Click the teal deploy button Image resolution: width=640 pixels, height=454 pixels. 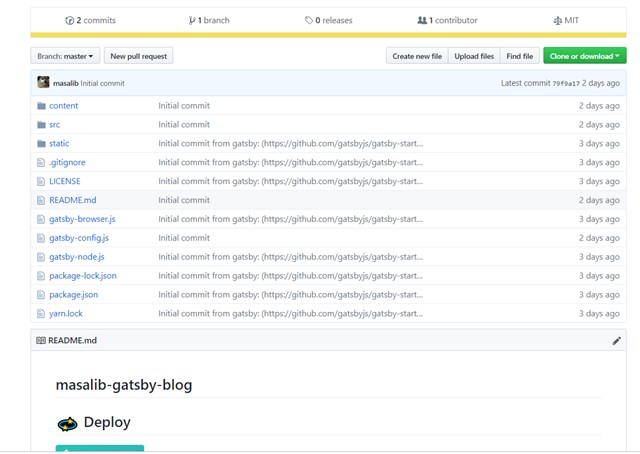click(100, 448)
